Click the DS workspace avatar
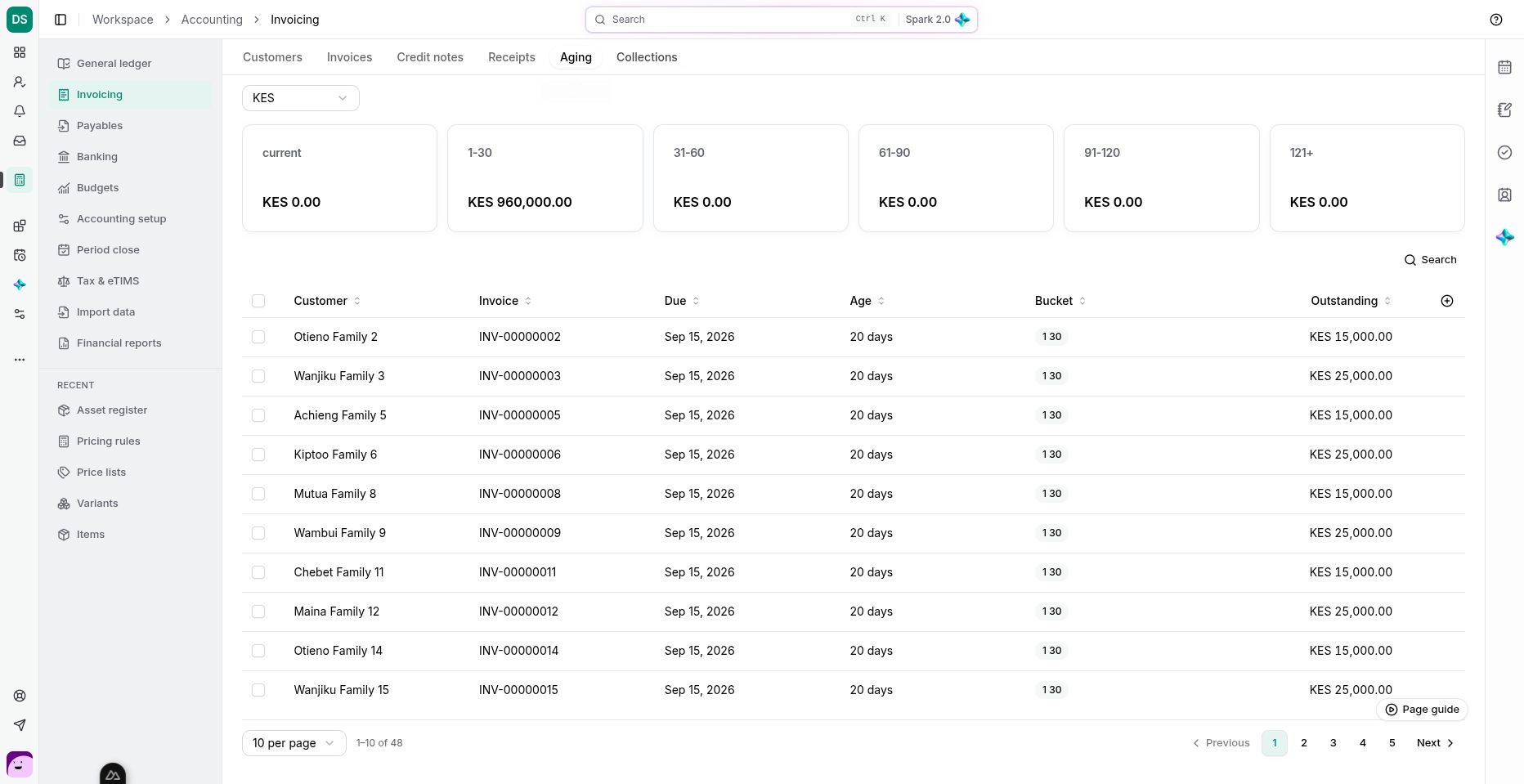This screenshot has width=1524, height=784. pos(20,20)
